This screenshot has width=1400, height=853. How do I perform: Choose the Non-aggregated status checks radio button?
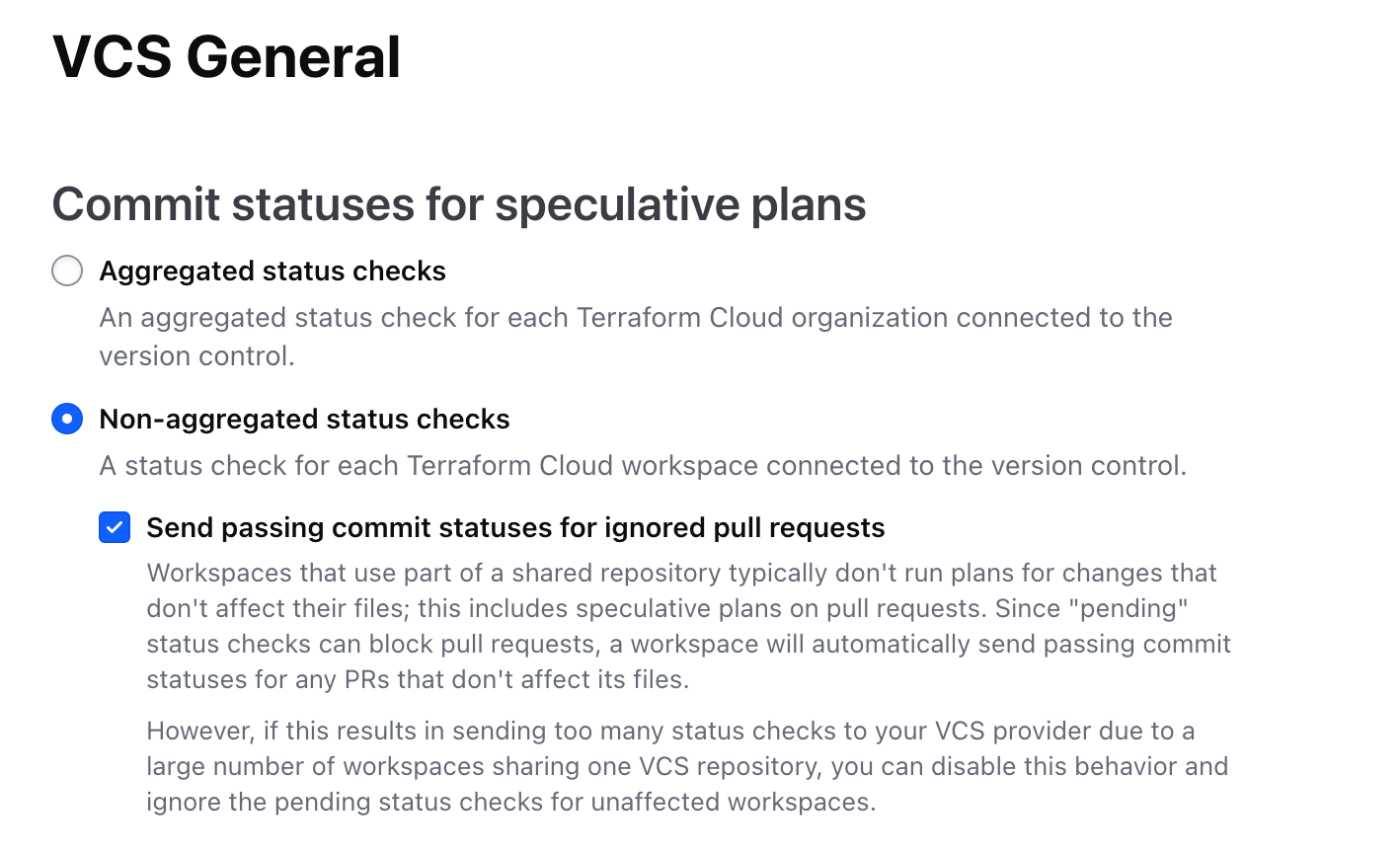point(67,419)
